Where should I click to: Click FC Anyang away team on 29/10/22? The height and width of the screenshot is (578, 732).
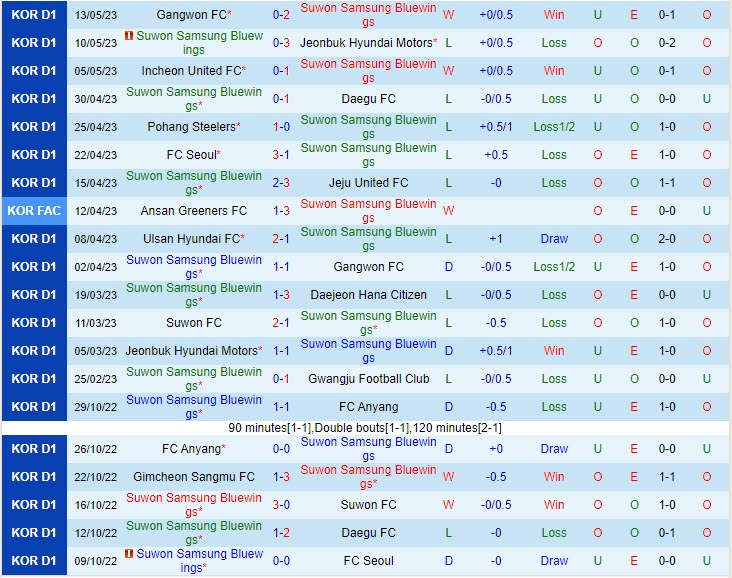pos(368,407)
